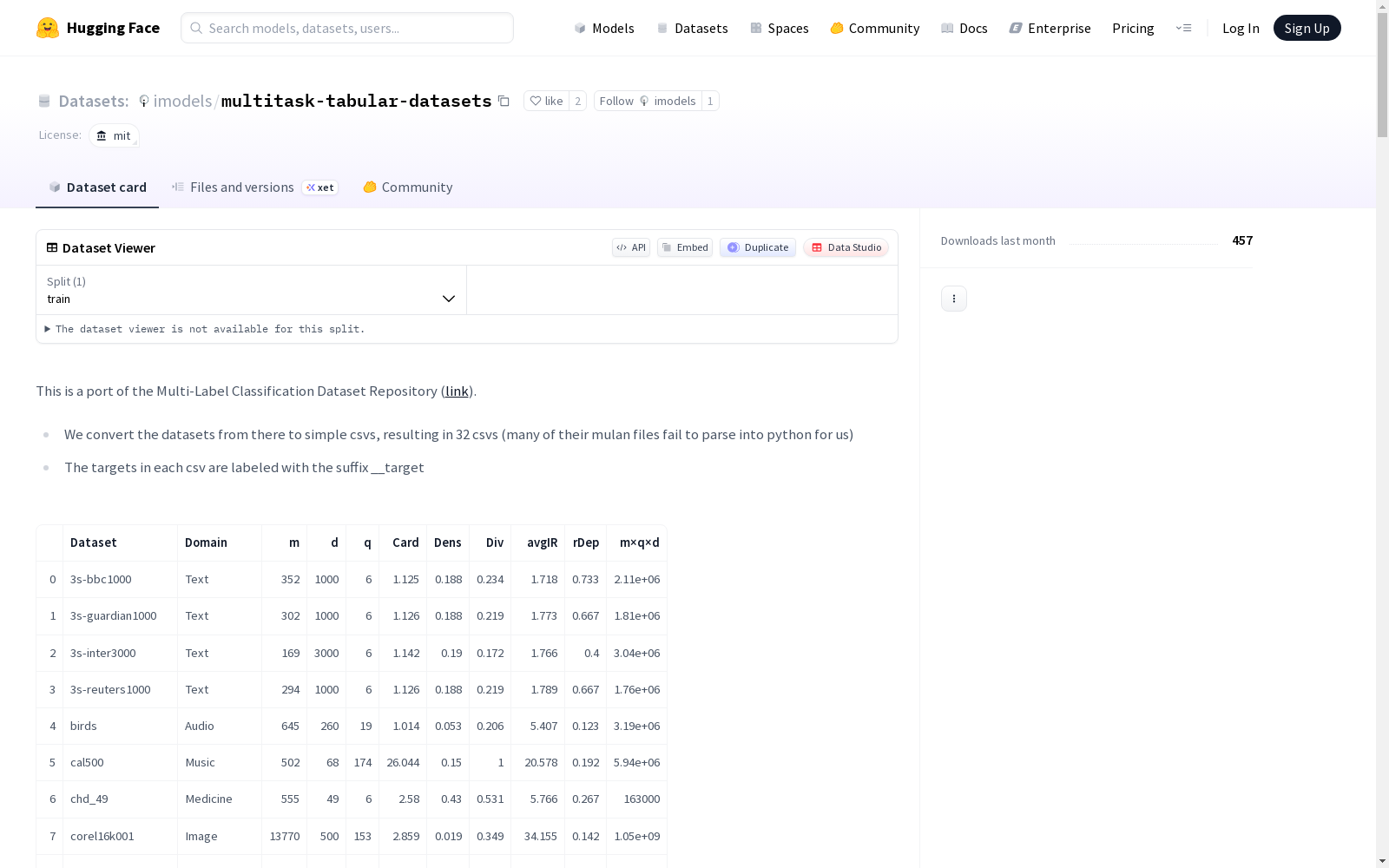Click the imodels owner link in title
This screenshot has height=868, width=1389.
click(182, 101)
